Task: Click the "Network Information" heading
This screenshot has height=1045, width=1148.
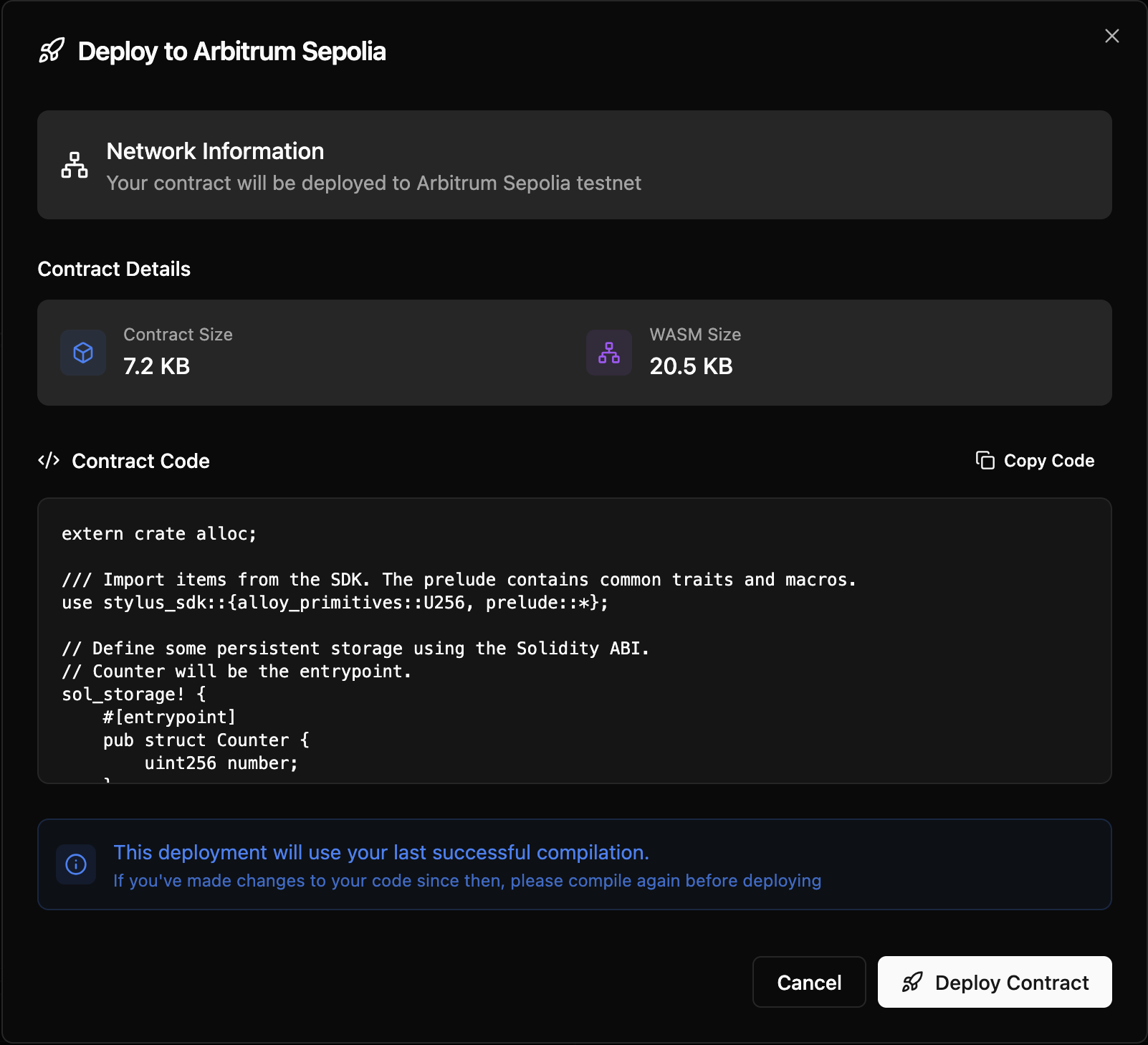Action: [x=215, y=151]
